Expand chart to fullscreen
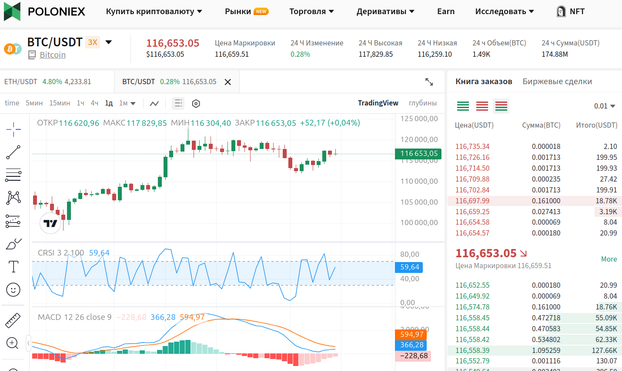The width and height of the screenshot is (622, 371). coord(429,82)
